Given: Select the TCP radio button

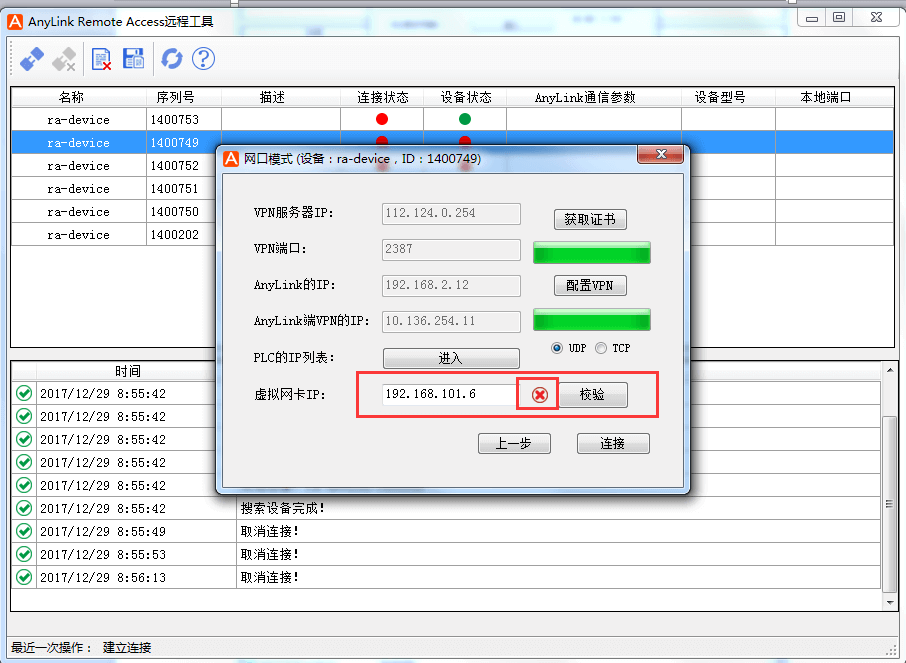Looking at the screenshot, I should coord(601,348).
